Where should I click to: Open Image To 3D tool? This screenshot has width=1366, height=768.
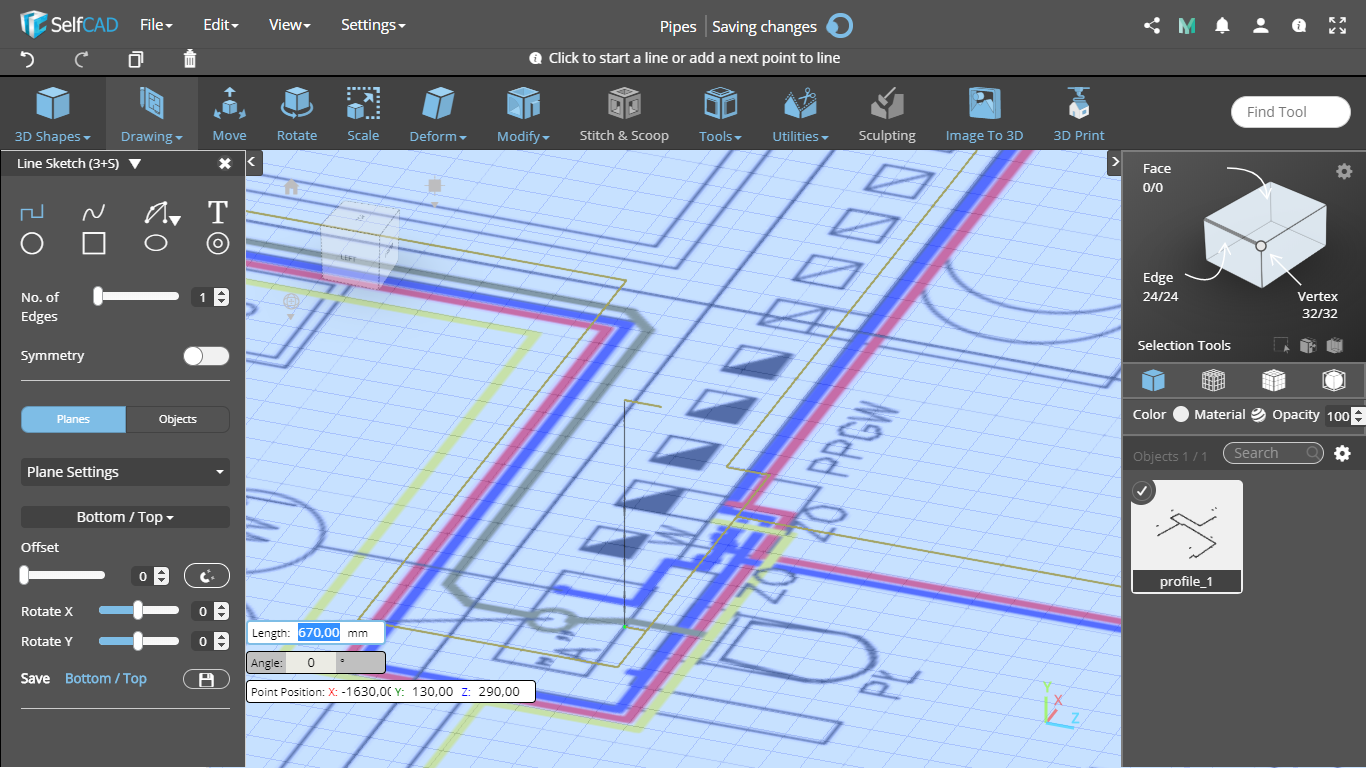click(984, 114)
